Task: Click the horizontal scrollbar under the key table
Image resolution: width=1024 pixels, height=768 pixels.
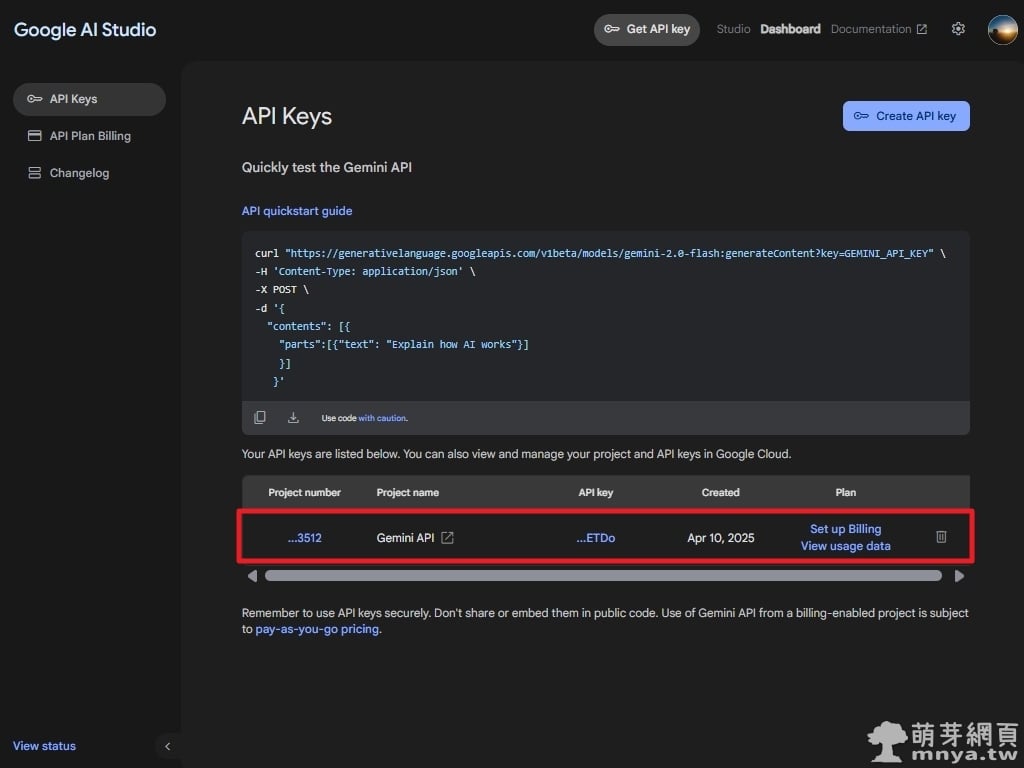Action: point(603,576)
